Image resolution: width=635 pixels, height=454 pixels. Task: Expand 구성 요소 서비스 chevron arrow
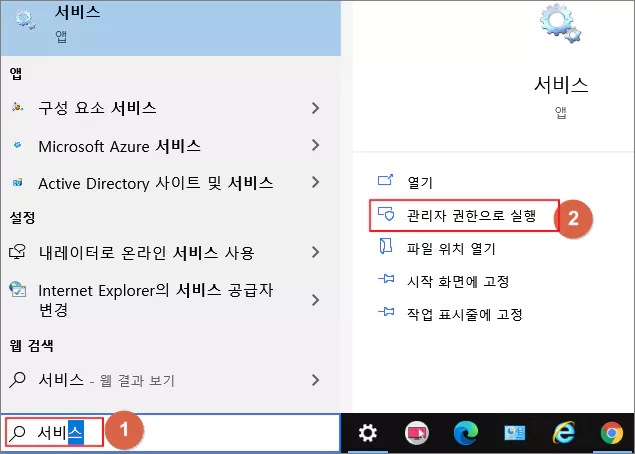(x=315, y=108)
